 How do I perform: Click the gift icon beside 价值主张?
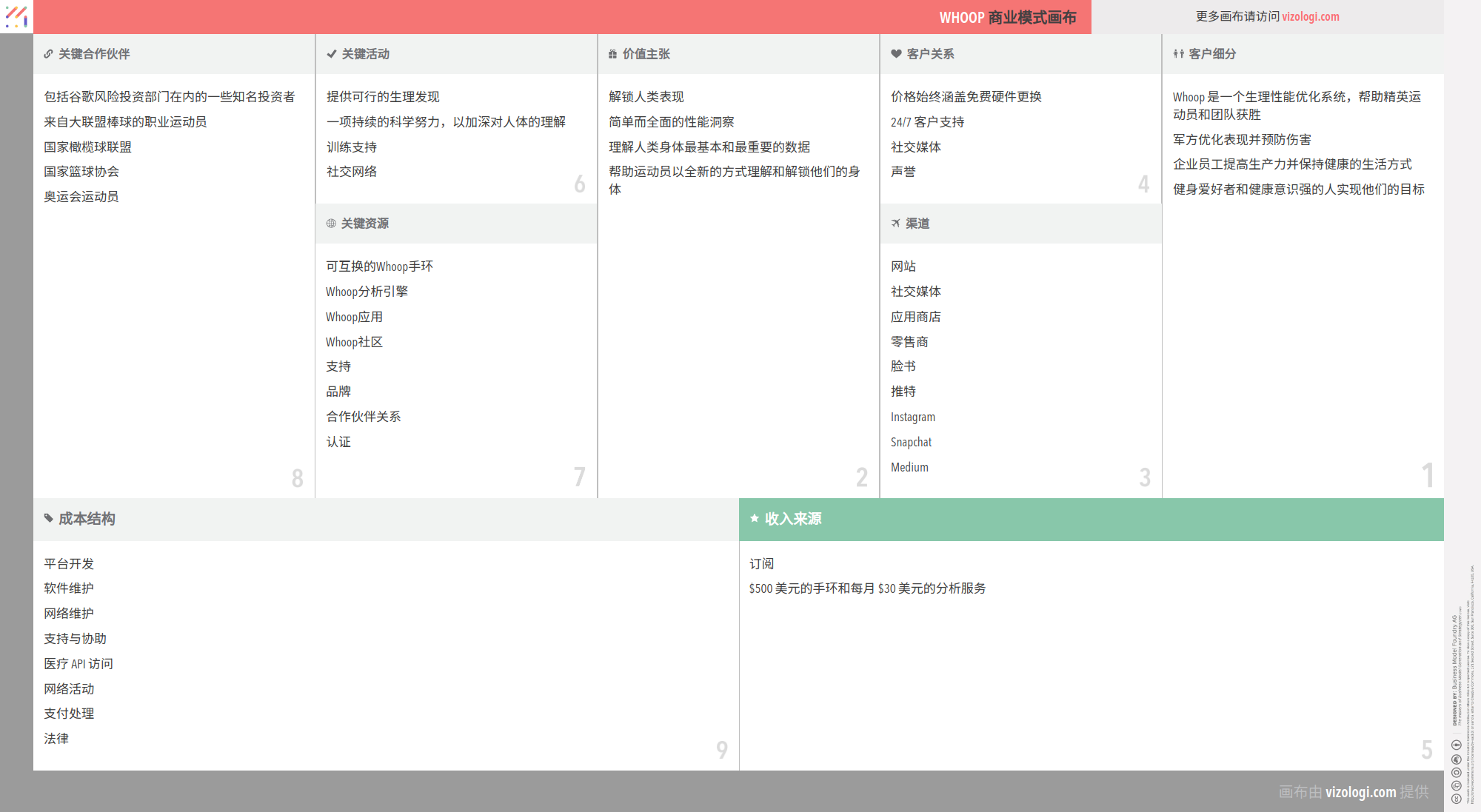pos(612,54)
